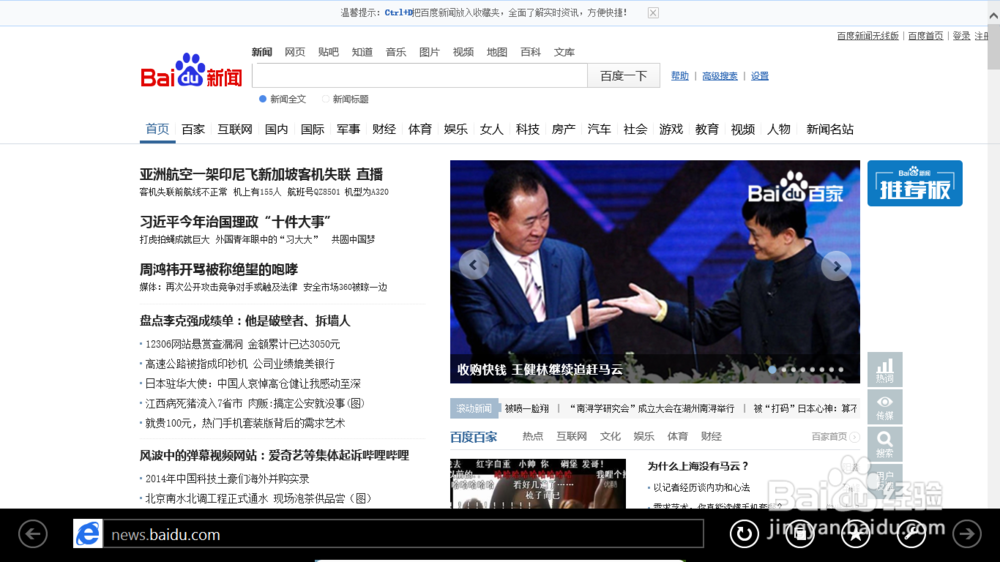Open the 高级搜索 link

pos(719,76)
